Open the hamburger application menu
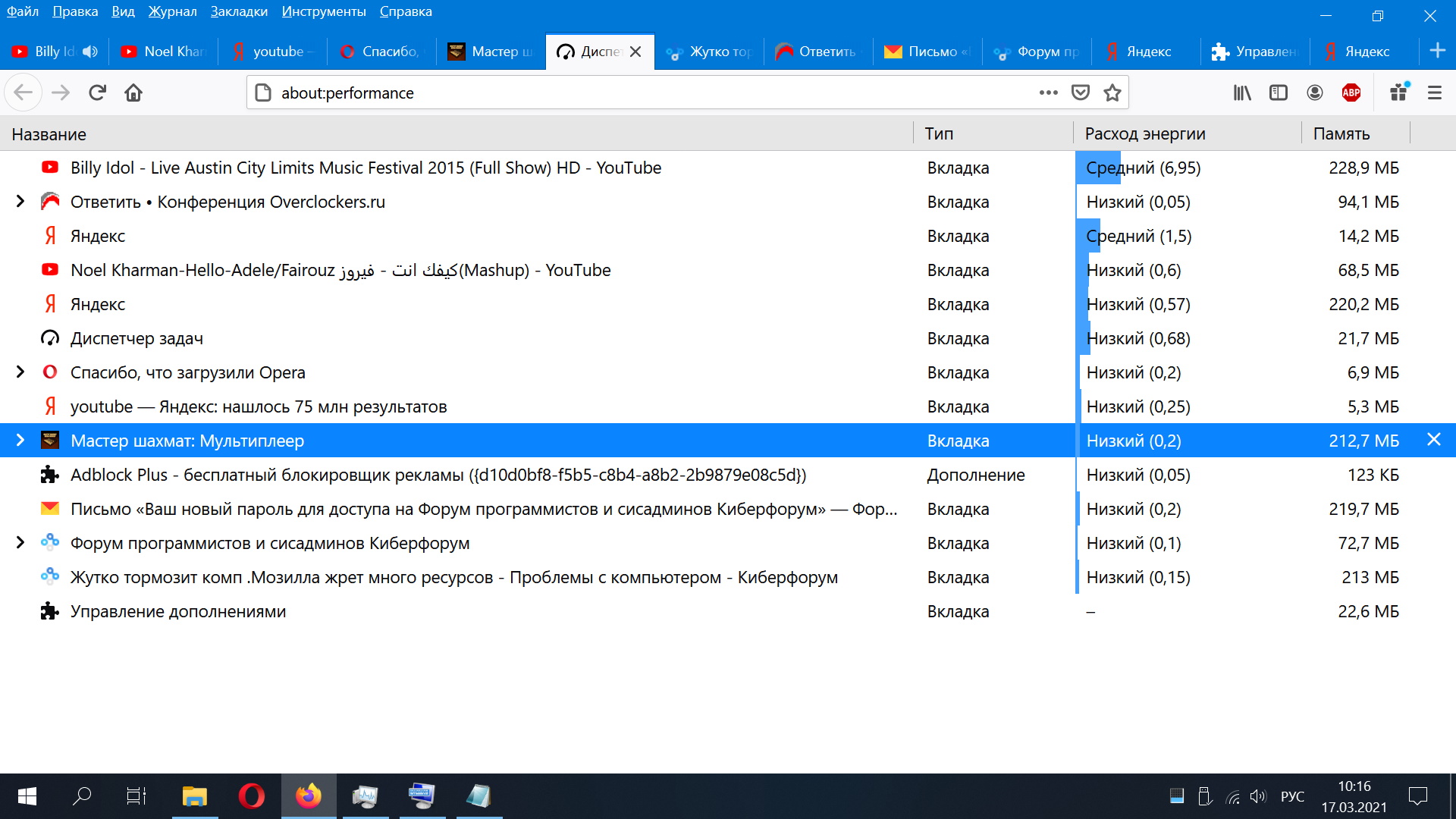The height and width of the screenshot is (819, 1456). point(1434,93)
